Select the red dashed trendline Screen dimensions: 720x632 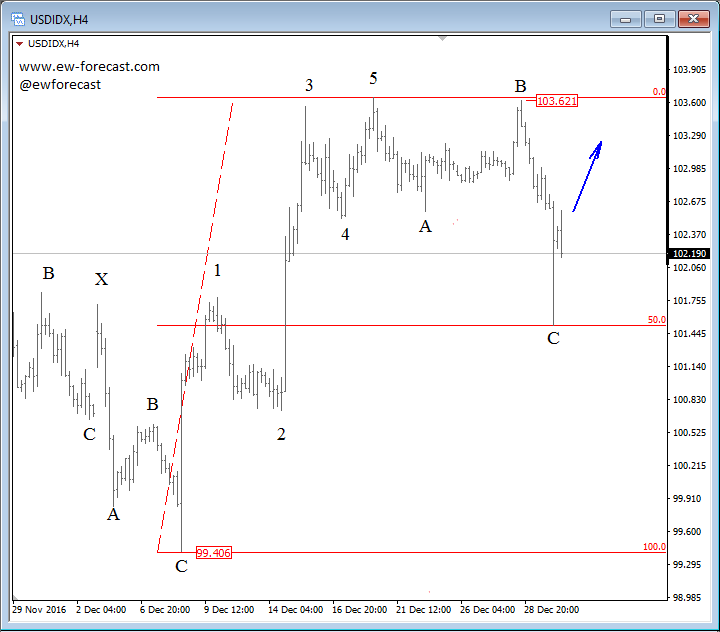click(x=196, y=327)
